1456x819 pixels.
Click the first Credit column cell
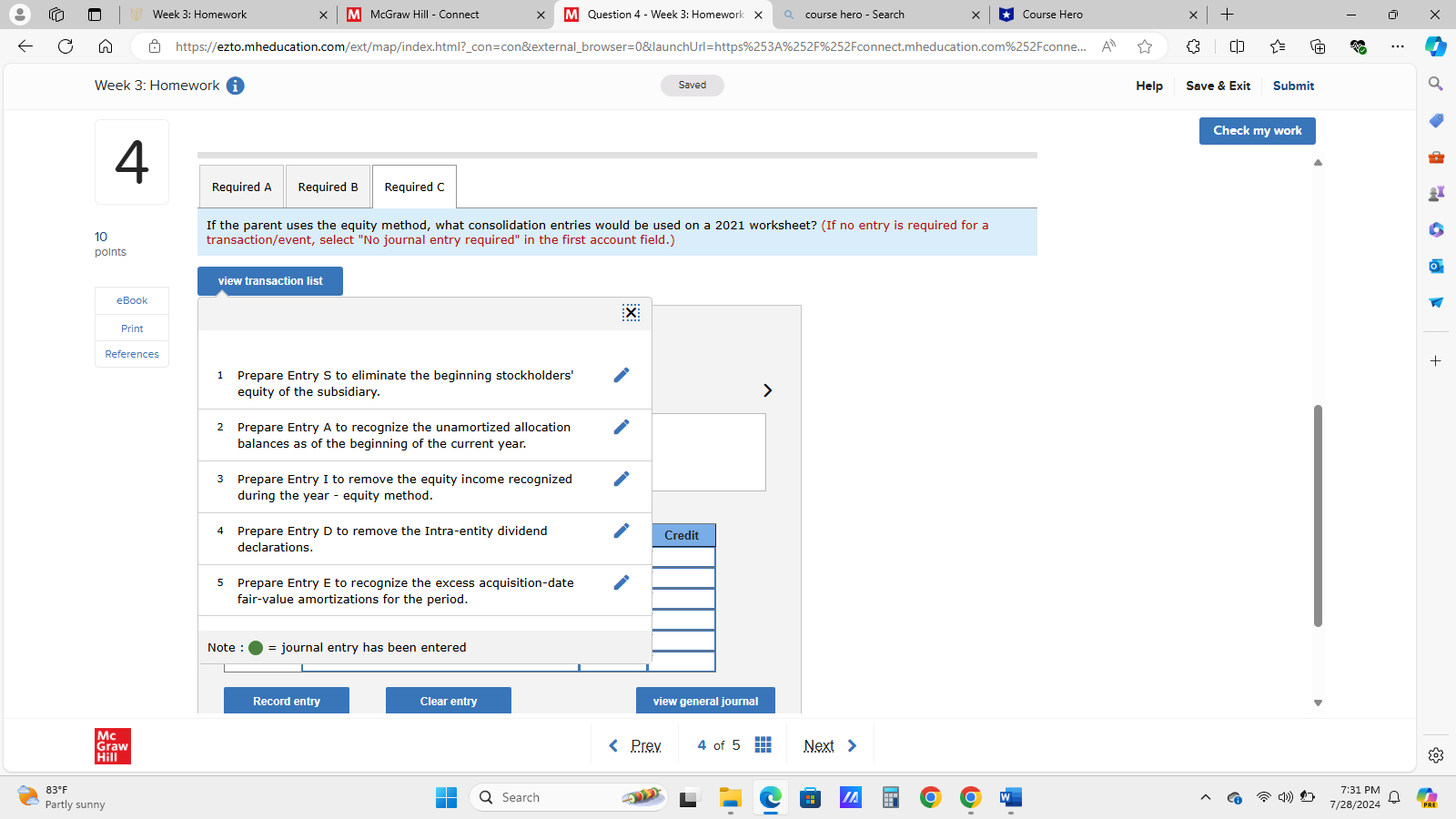click(x=683, y=557)
